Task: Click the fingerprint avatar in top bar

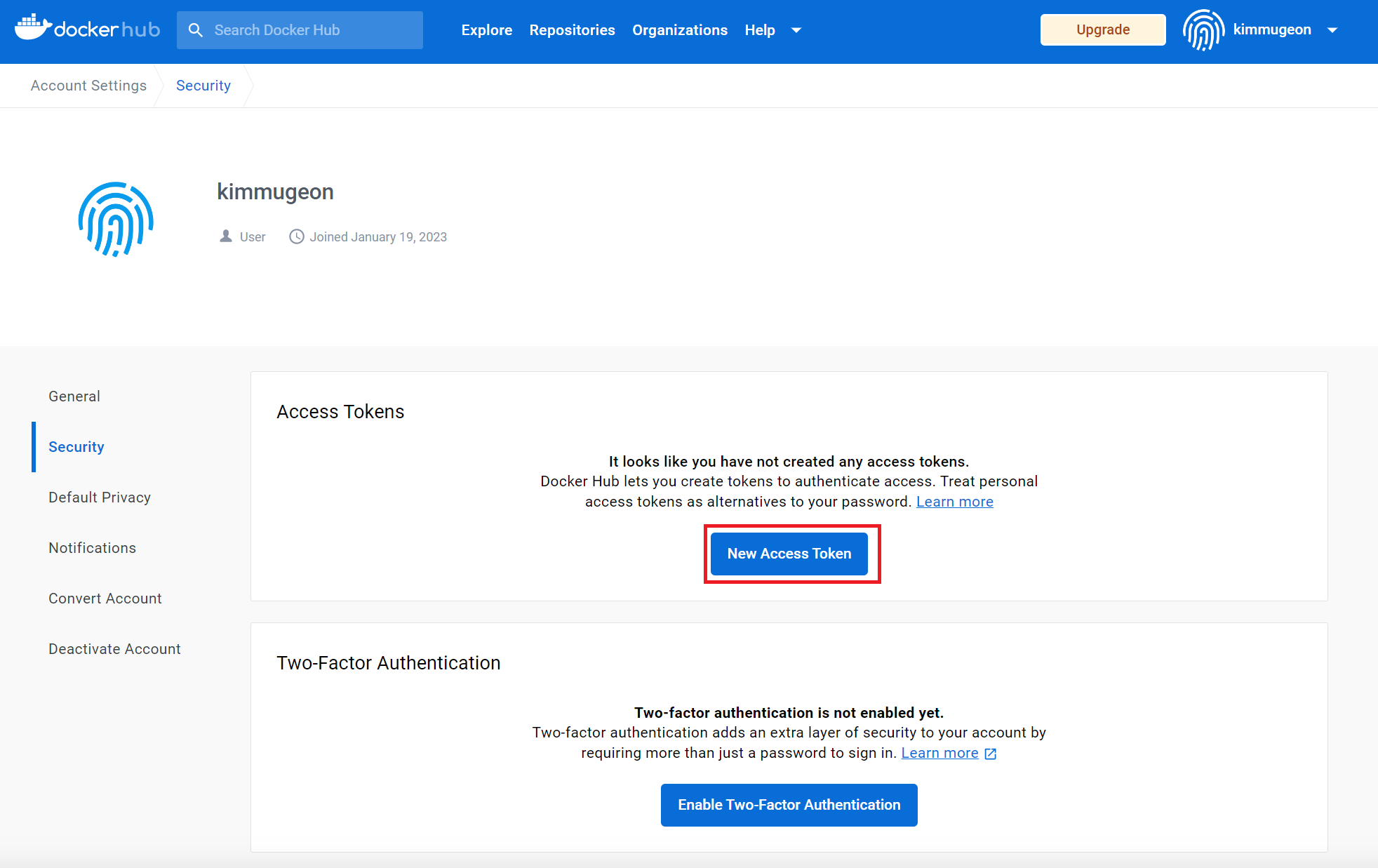Action: pyautogui.click(x=1203, y=30)
